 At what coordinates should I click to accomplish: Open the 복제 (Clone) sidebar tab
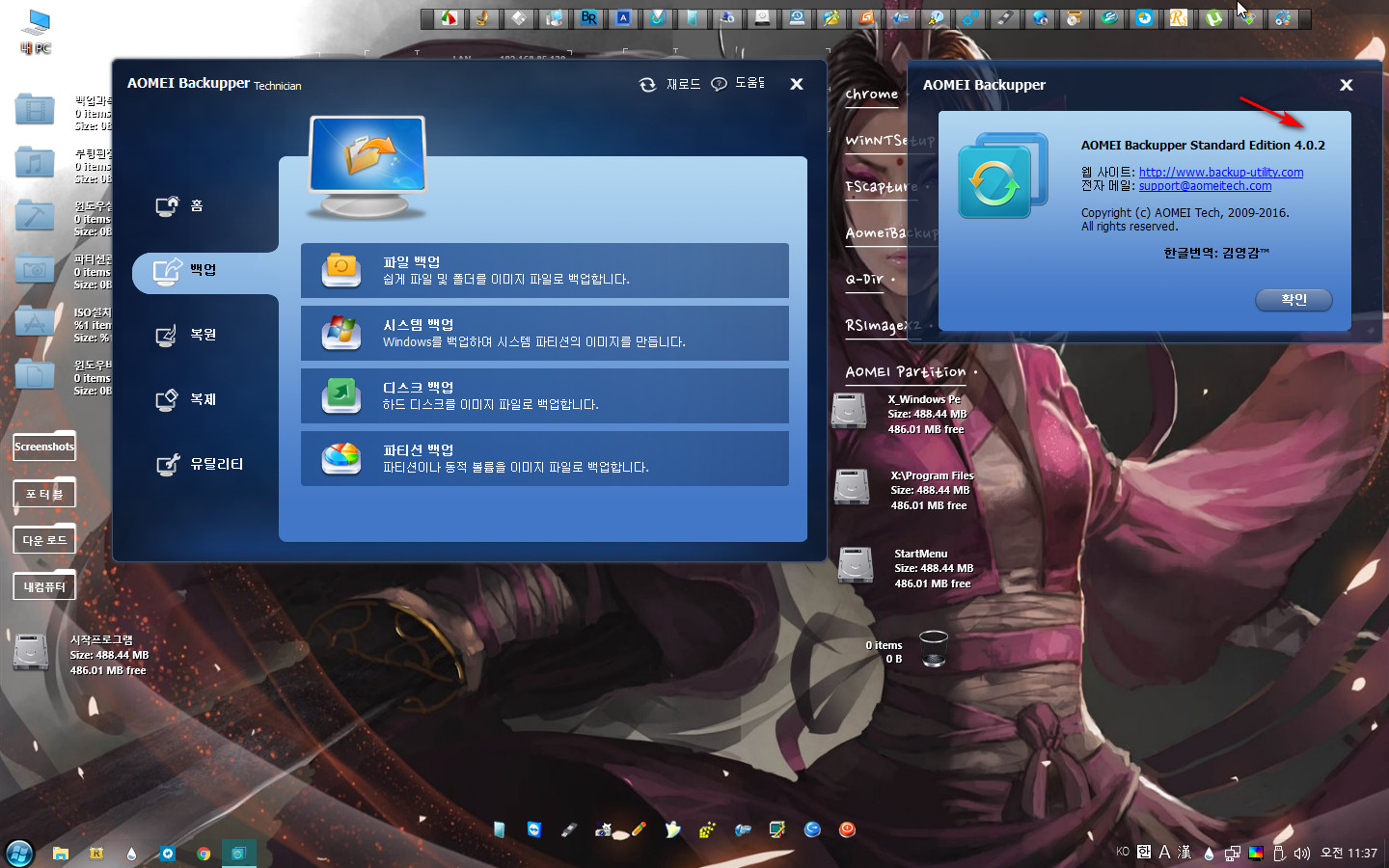(186, 399)
